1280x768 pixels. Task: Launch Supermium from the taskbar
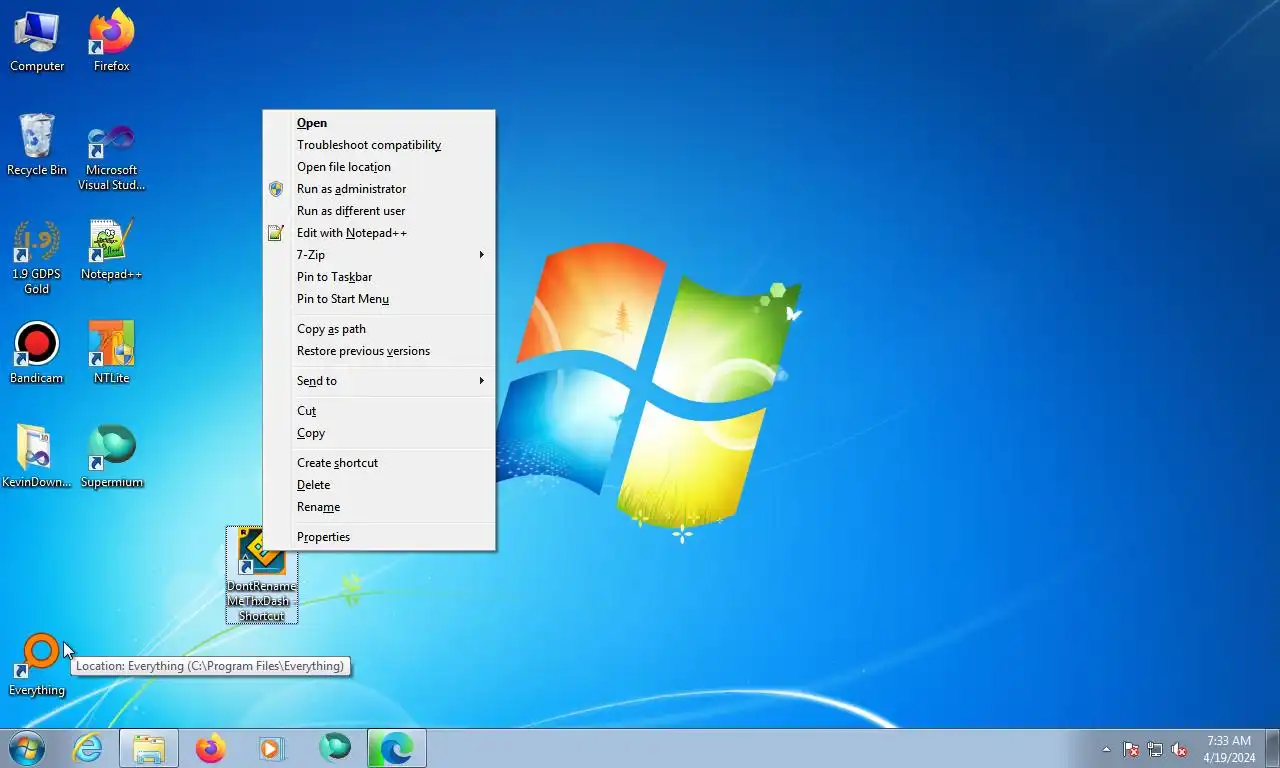click(x=334, y=748)
